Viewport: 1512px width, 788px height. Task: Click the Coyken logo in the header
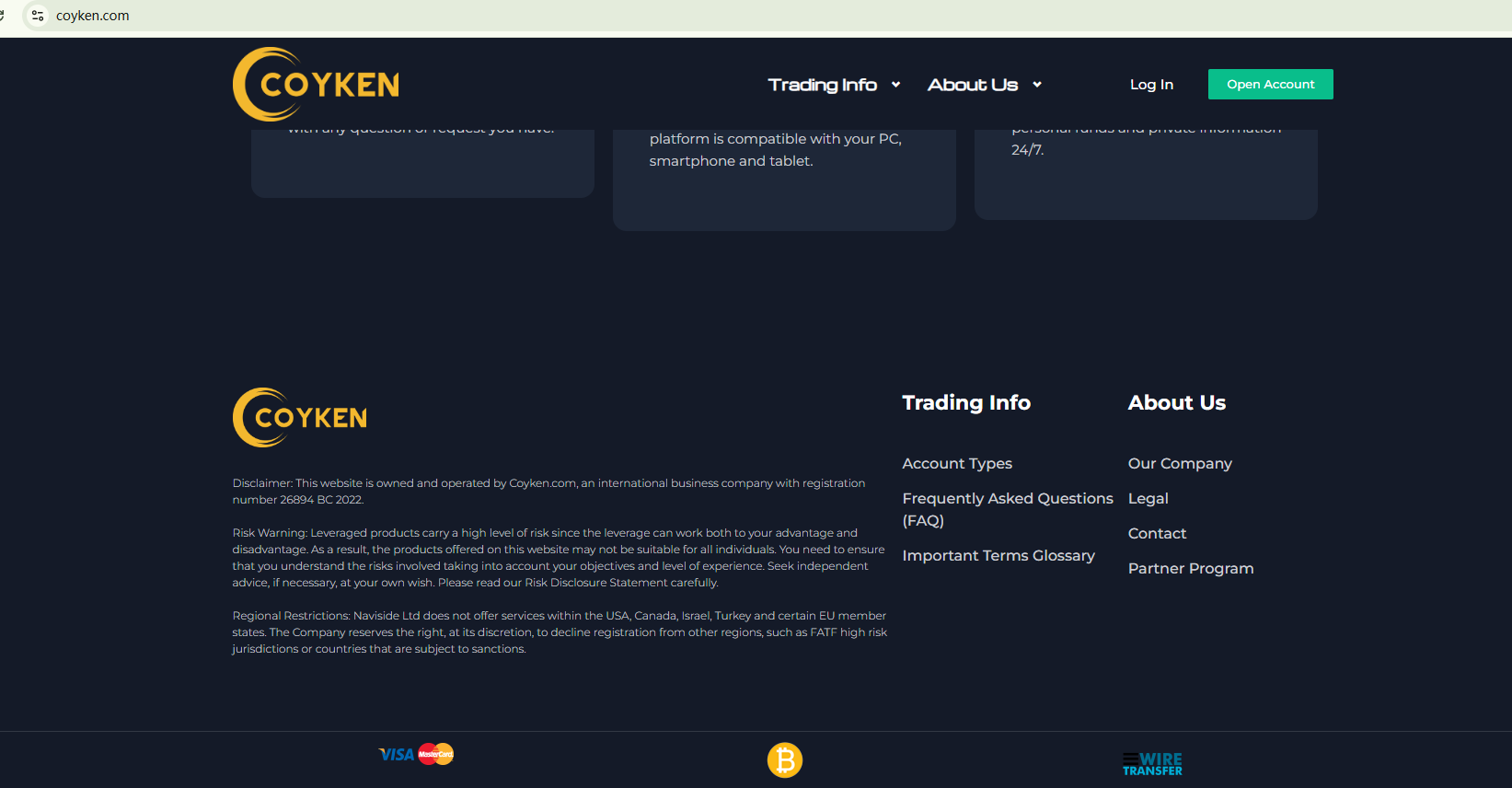[x=316, y=84]
